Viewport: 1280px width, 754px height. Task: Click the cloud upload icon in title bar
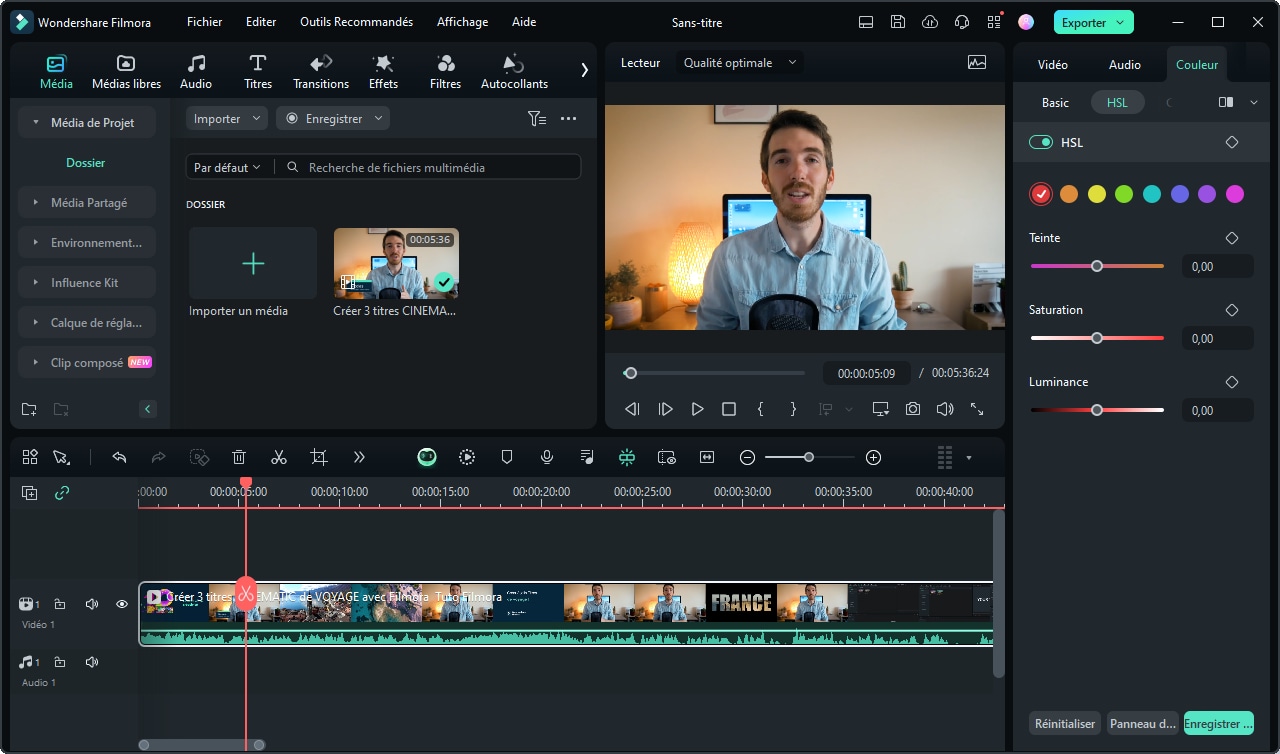click(930, 22)
